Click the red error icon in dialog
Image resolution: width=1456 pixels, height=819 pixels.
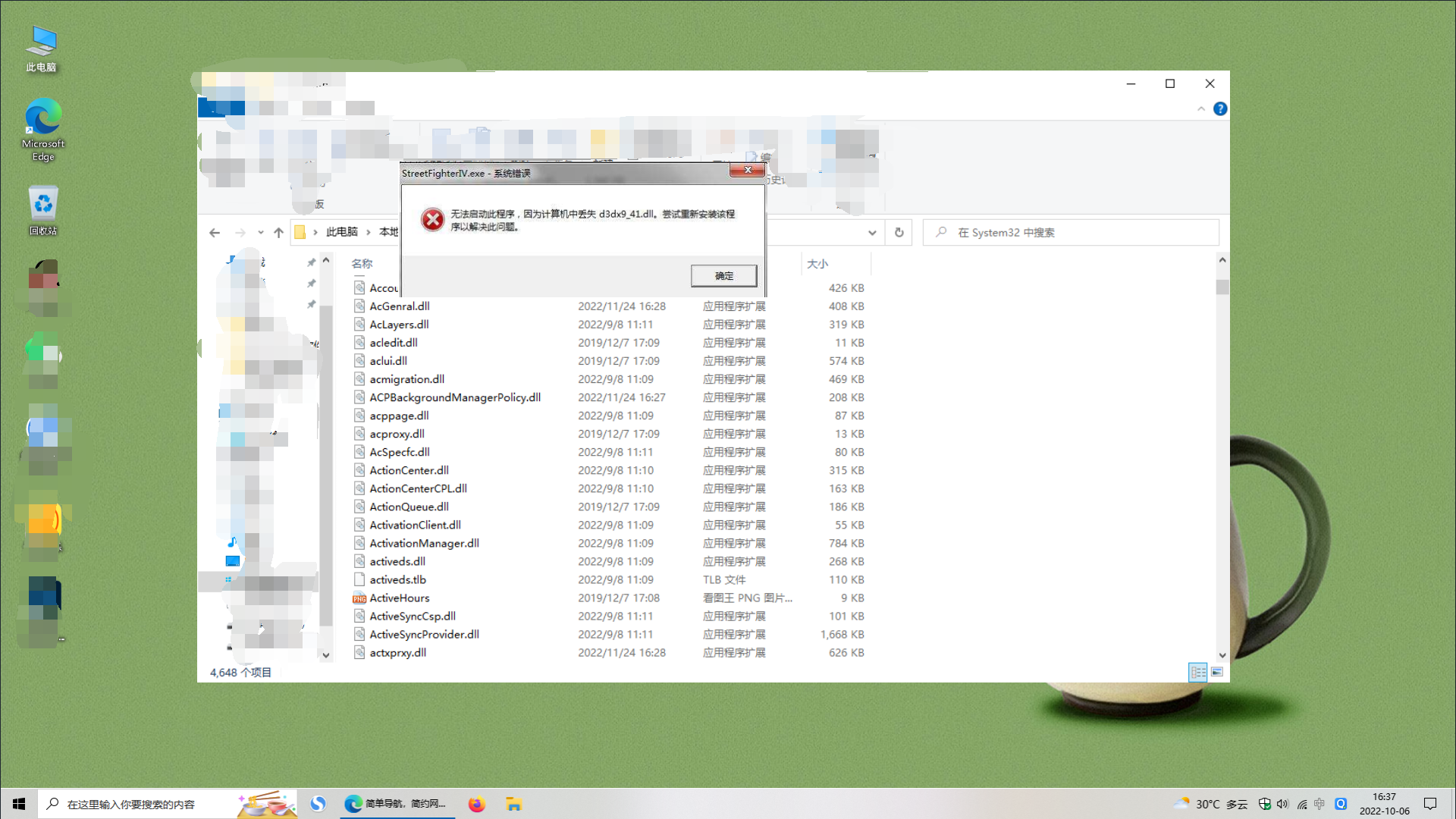(432, 220)
